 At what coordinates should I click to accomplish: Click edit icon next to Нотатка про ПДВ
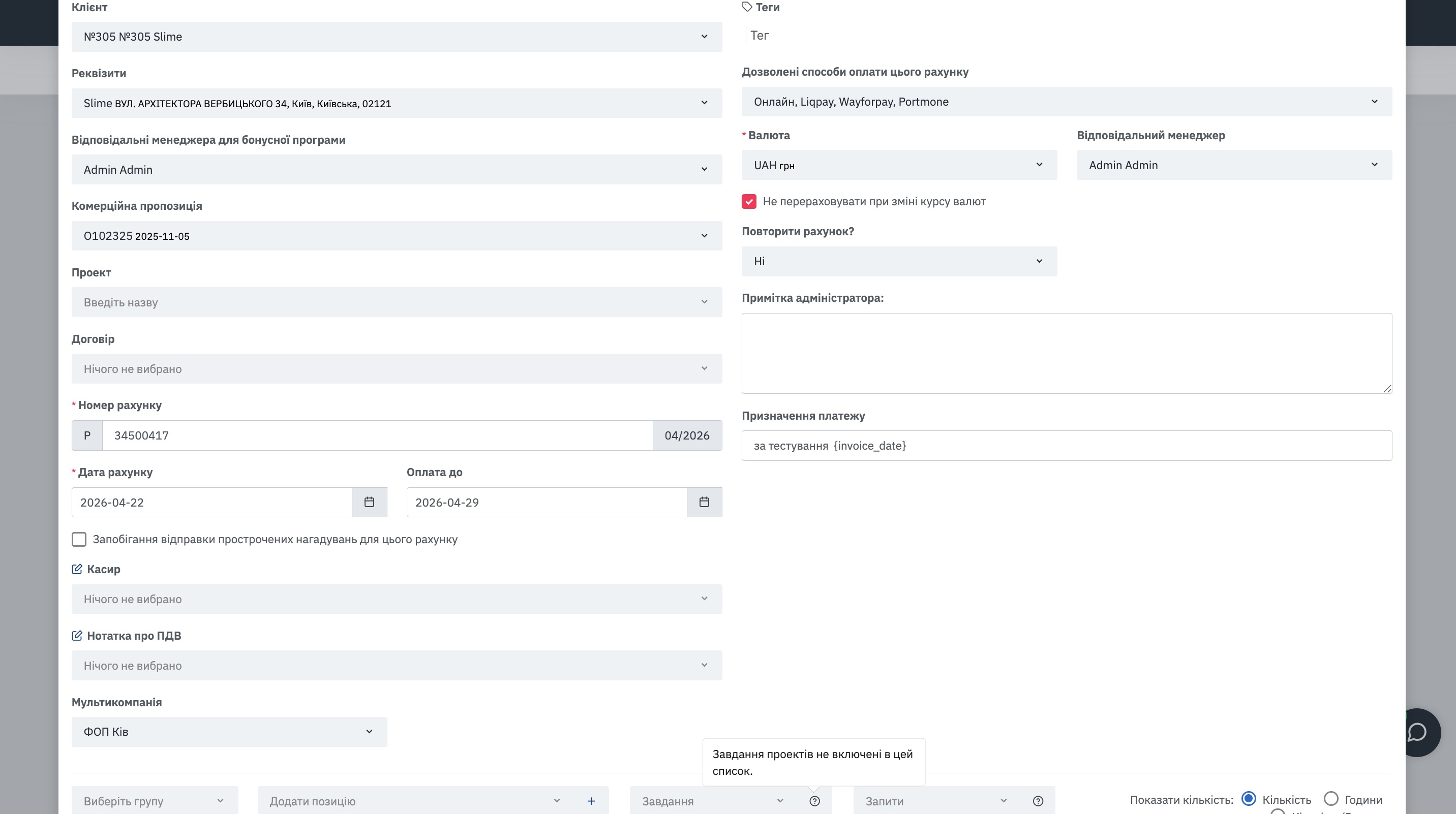click(x=77, y=636)
